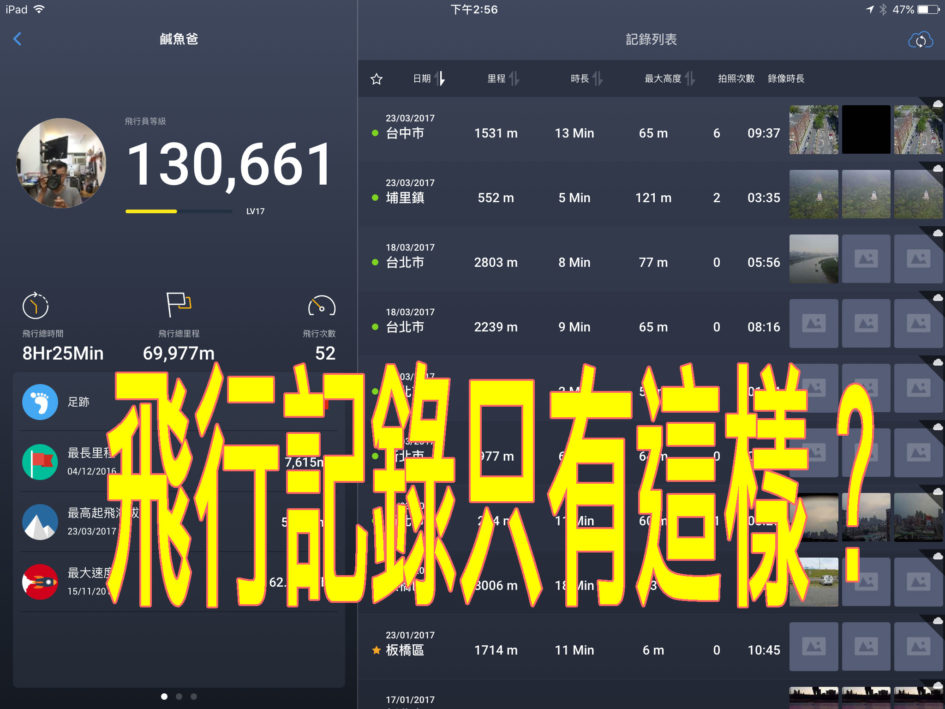Unstar the 板橋區 flight record

(376, 650)
